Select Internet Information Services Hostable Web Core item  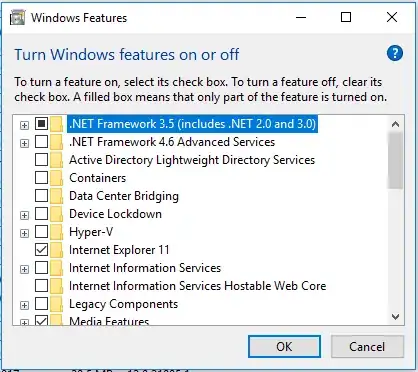[x=197, y=286]
